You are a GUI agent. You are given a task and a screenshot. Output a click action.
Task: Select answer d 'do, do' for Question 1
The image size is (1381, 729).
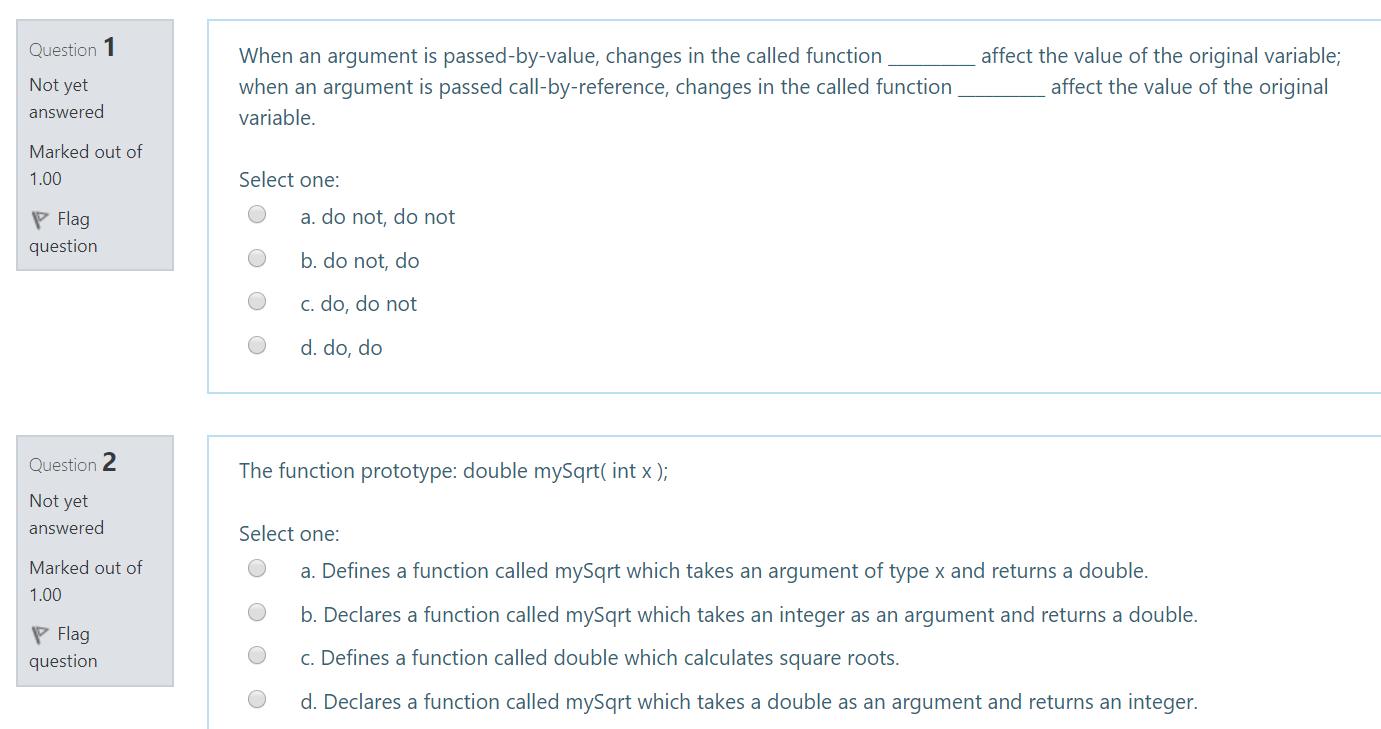pyautogui.click(x=256, y=344)
